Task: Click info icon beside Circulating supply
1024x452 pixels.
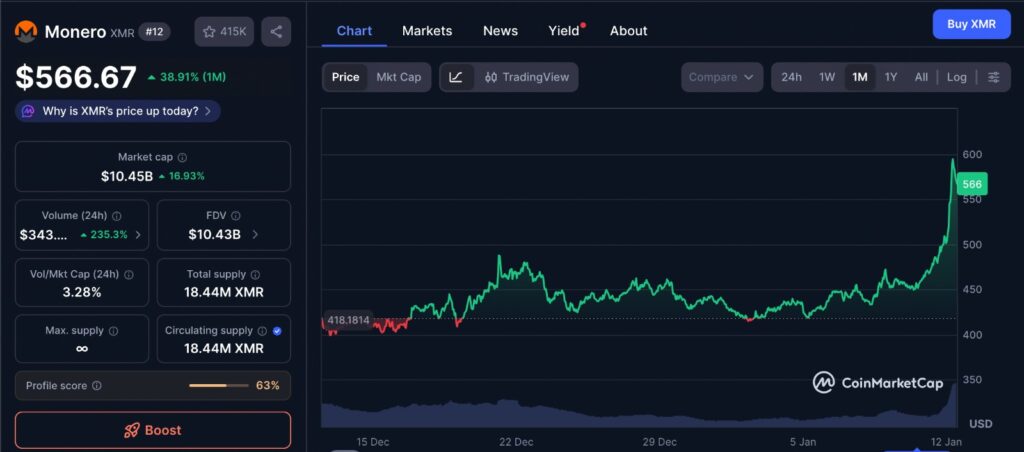Action: (263, 331)
